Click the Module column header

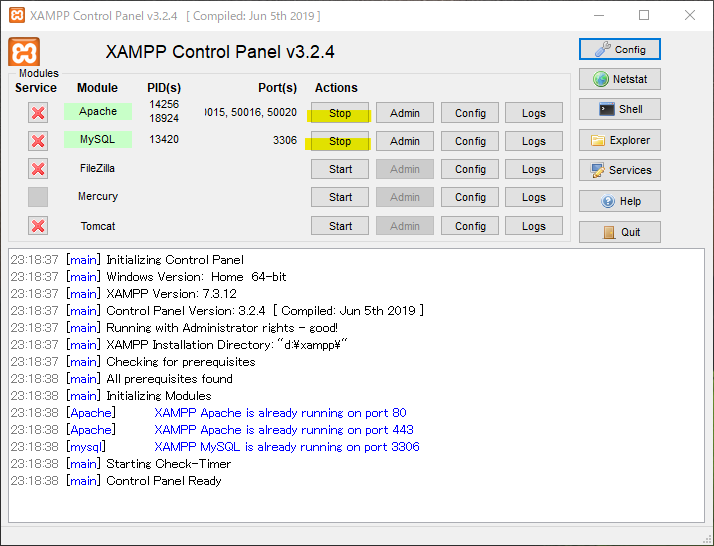[97, 87]
